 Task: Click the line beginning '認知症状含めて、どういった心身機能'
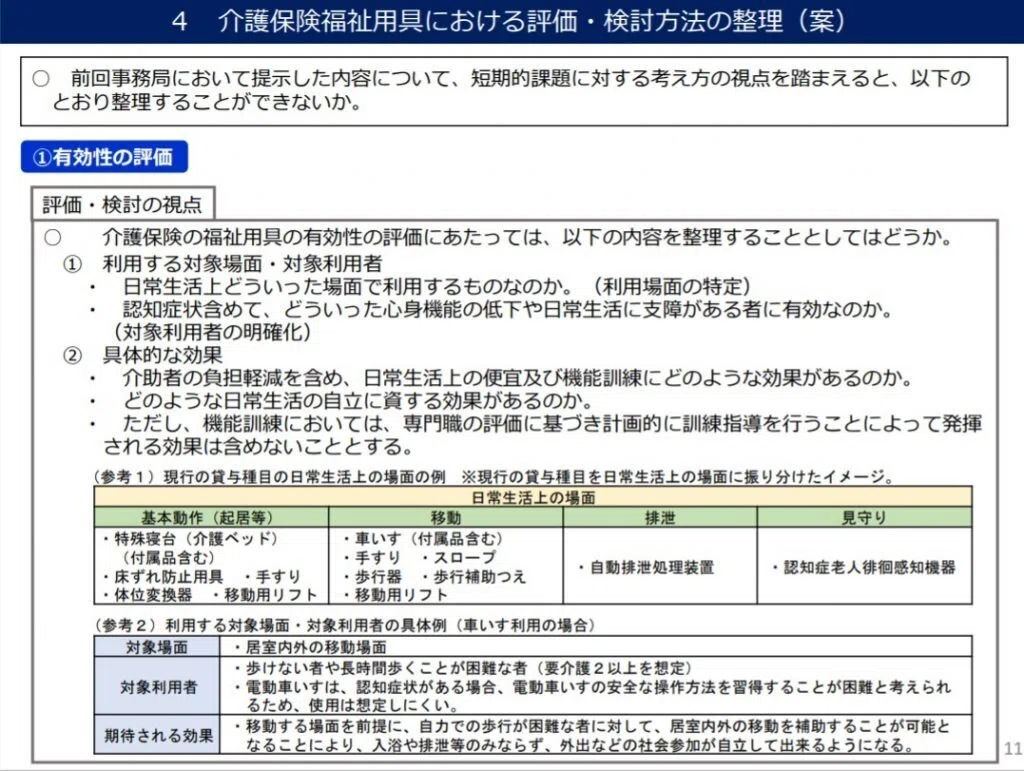pos(507,309)
